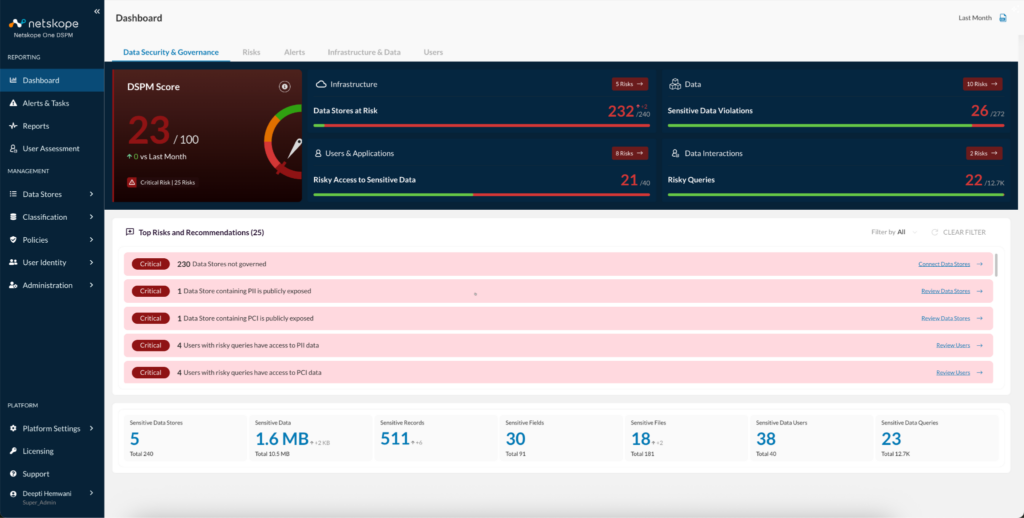Viewport: 1024px width, 518px height.
Task: Open Reports in the sidebar
Action: tap(36, 126)
